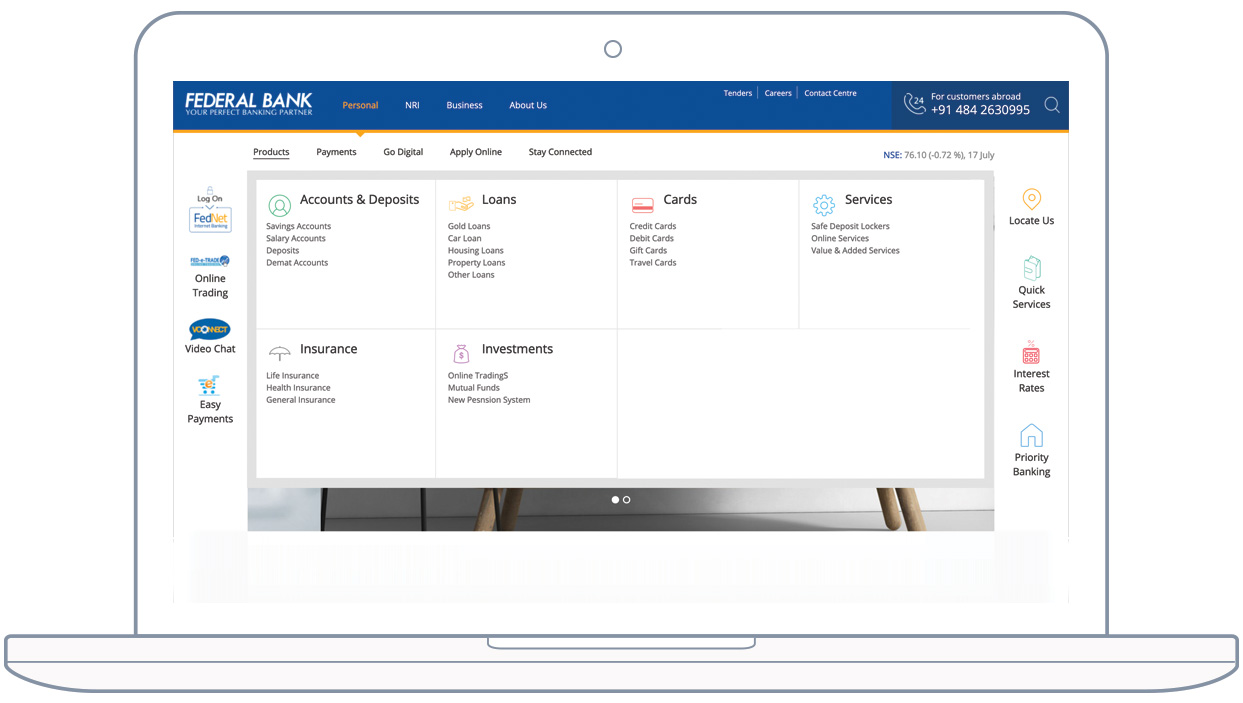Select the second carousel dot indicator
1243x703 pixels.
[627, 499]
